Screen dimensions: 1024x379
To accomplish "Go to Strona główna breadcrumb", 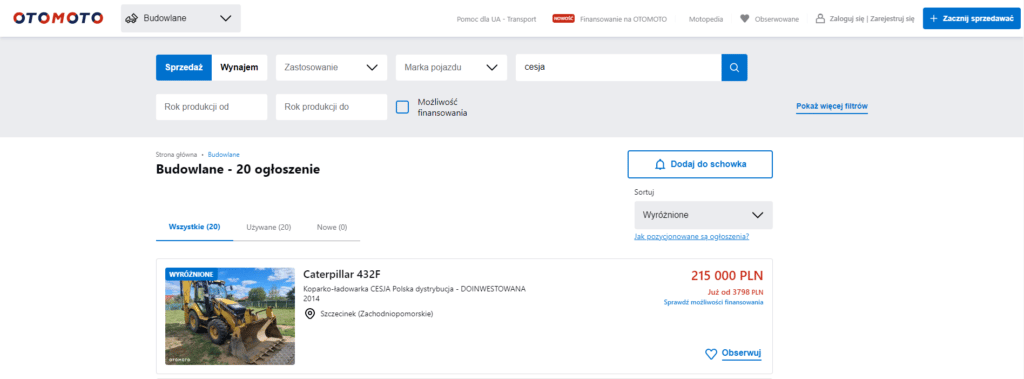I will tap(176, 155).
